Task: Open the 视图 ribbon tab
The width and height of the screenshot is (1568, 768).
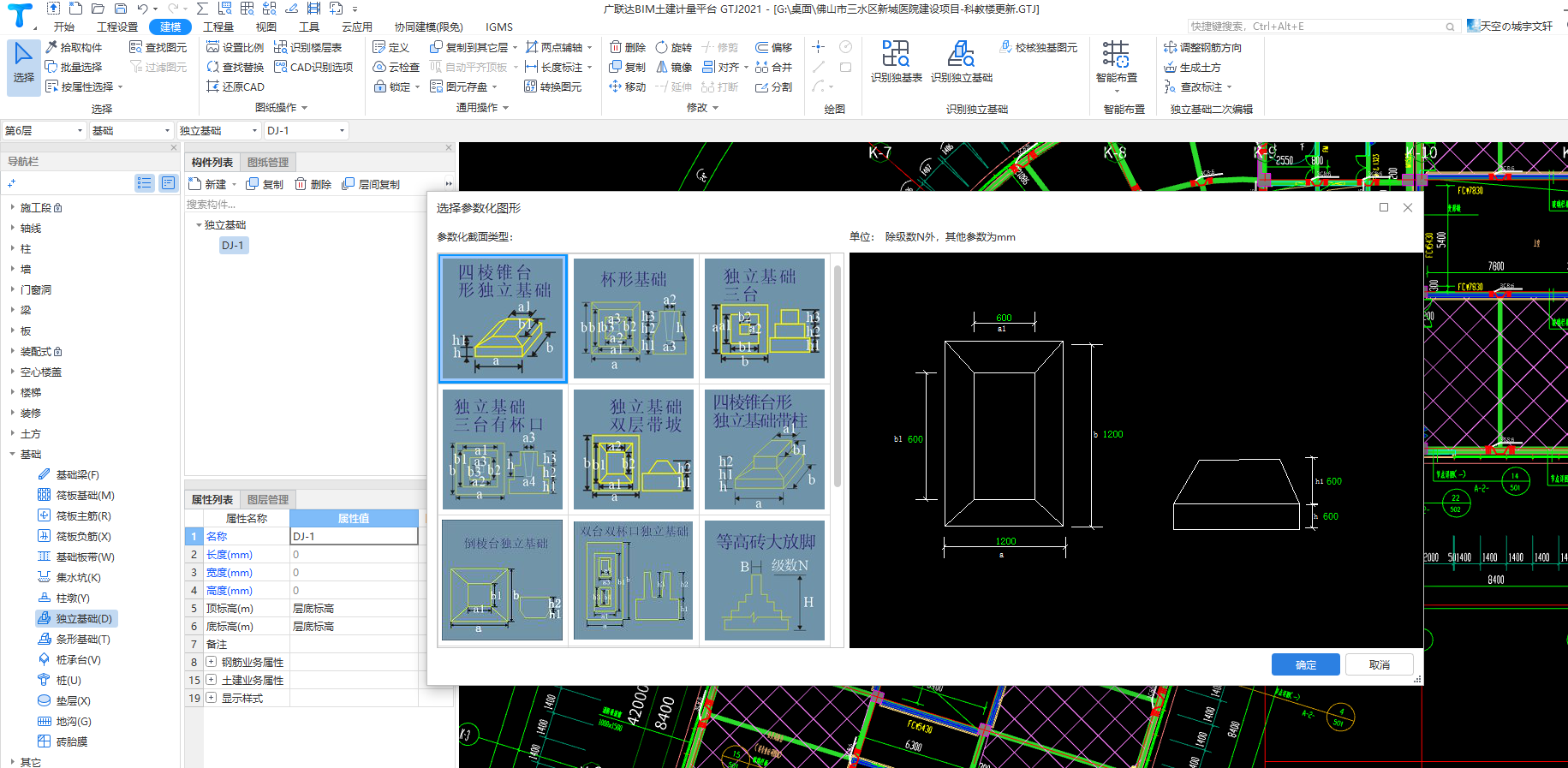Action: pos(266,27)
